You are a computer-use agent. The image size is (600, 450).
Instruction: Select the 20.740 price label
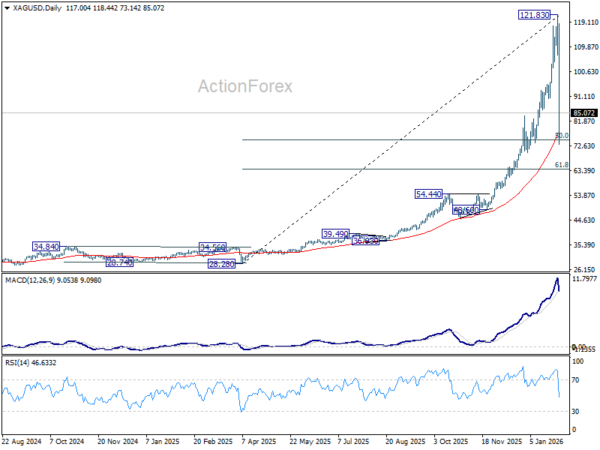(x=120, y=262)
